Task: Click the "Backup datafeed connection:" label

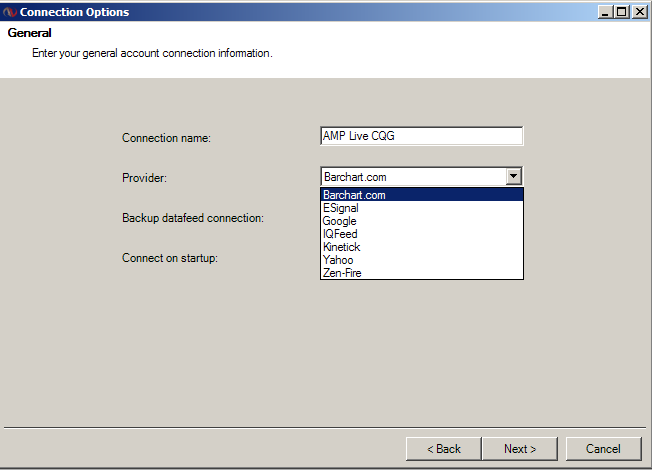Action: click(193, 218)
